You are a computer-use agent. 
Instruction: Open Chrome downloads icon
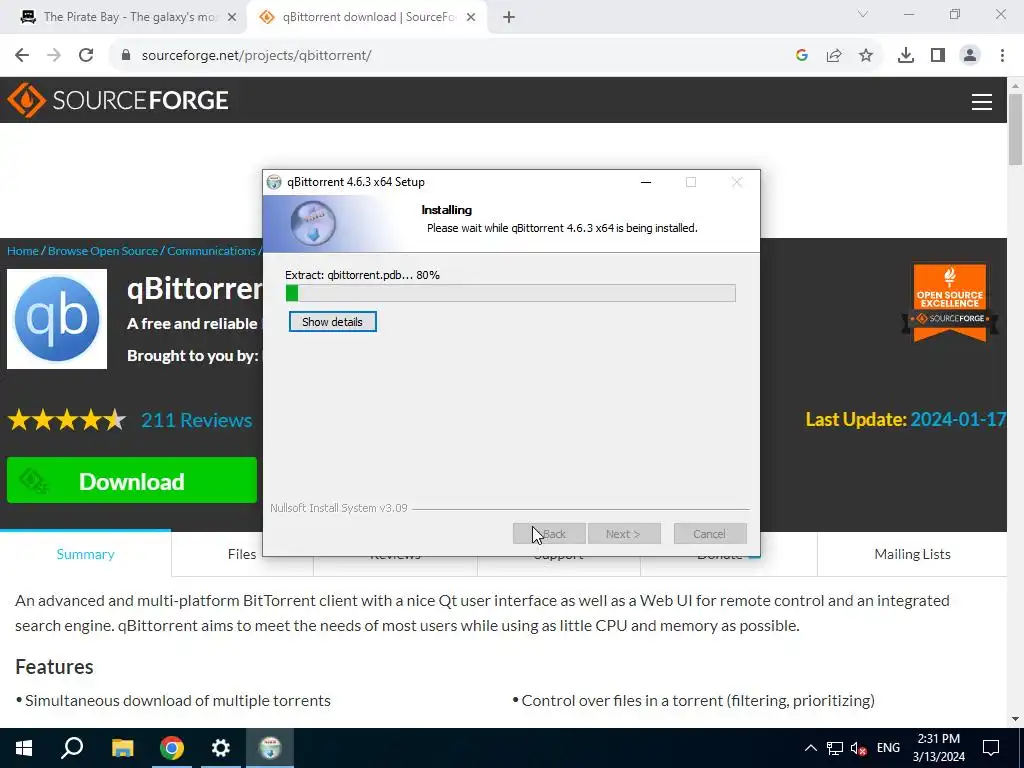(906, 56)
